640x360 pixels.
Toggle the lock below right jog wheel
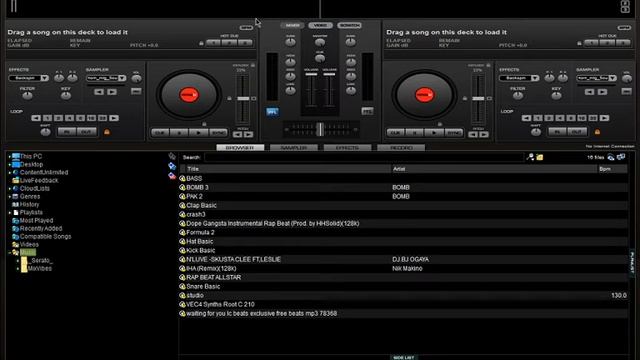tap(440, 124)
